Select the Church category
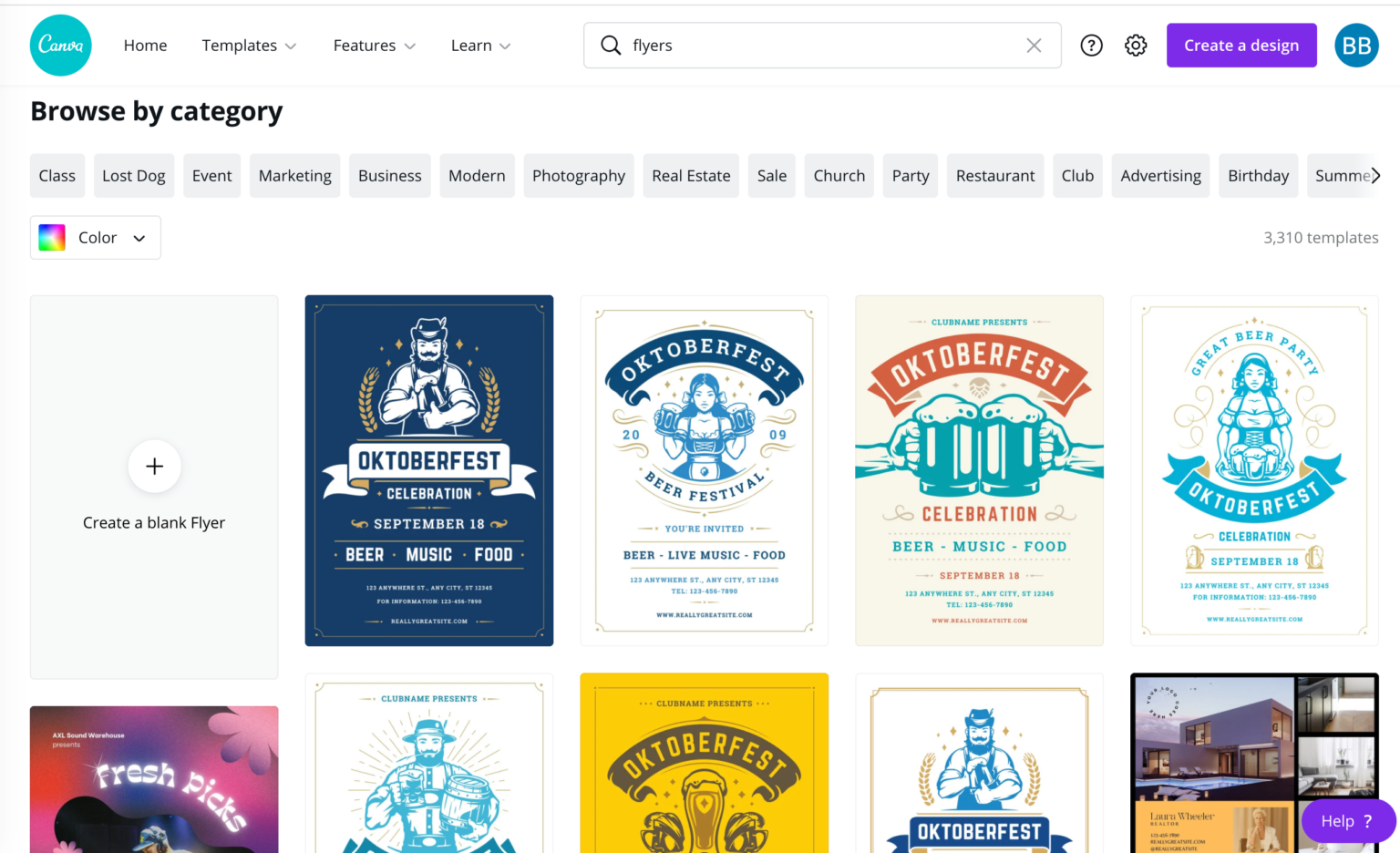Screen dimensions: 1400x853 coord(839,176)
